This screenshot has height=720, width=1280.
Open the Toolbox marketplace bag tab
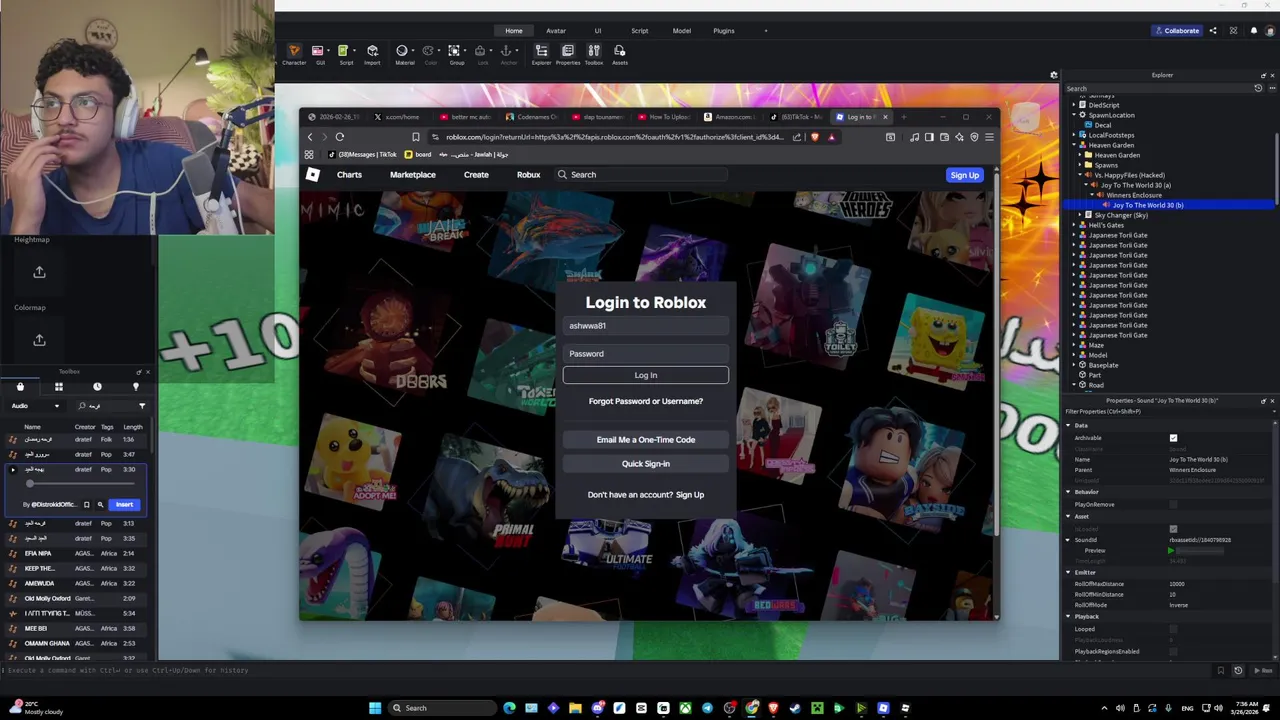tap(20, 387)
